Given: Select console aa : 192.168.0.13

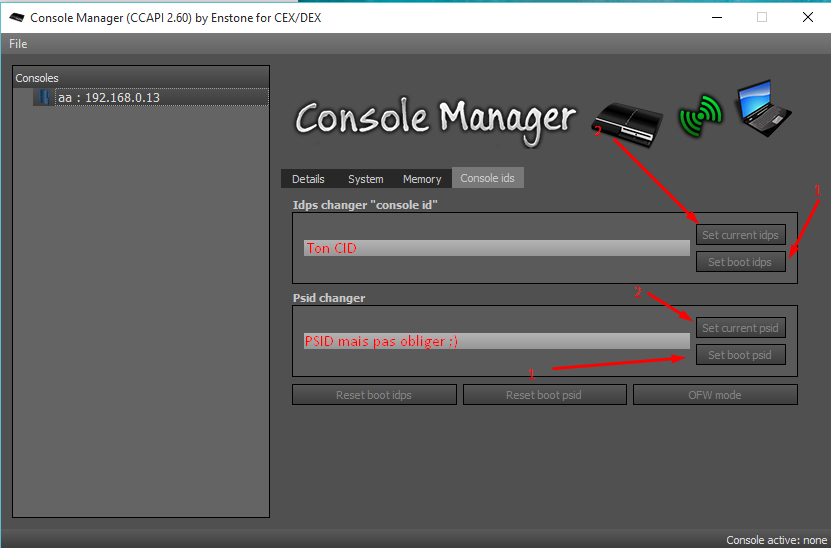Looking at the screenshot, I should (x=162, y=98).
